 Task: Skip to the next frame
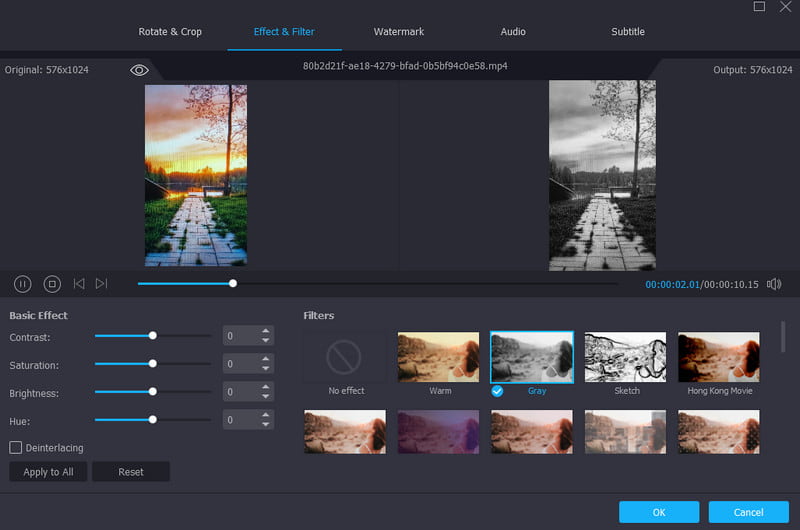(x=101, y=284)
